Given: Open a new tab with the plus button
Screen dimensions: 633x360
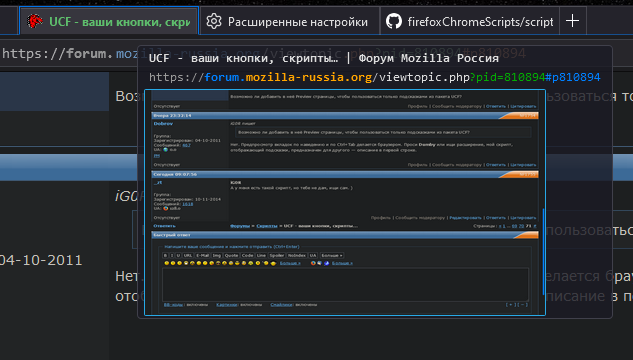Looking at the screenshot, I should [x=572, y=21].
